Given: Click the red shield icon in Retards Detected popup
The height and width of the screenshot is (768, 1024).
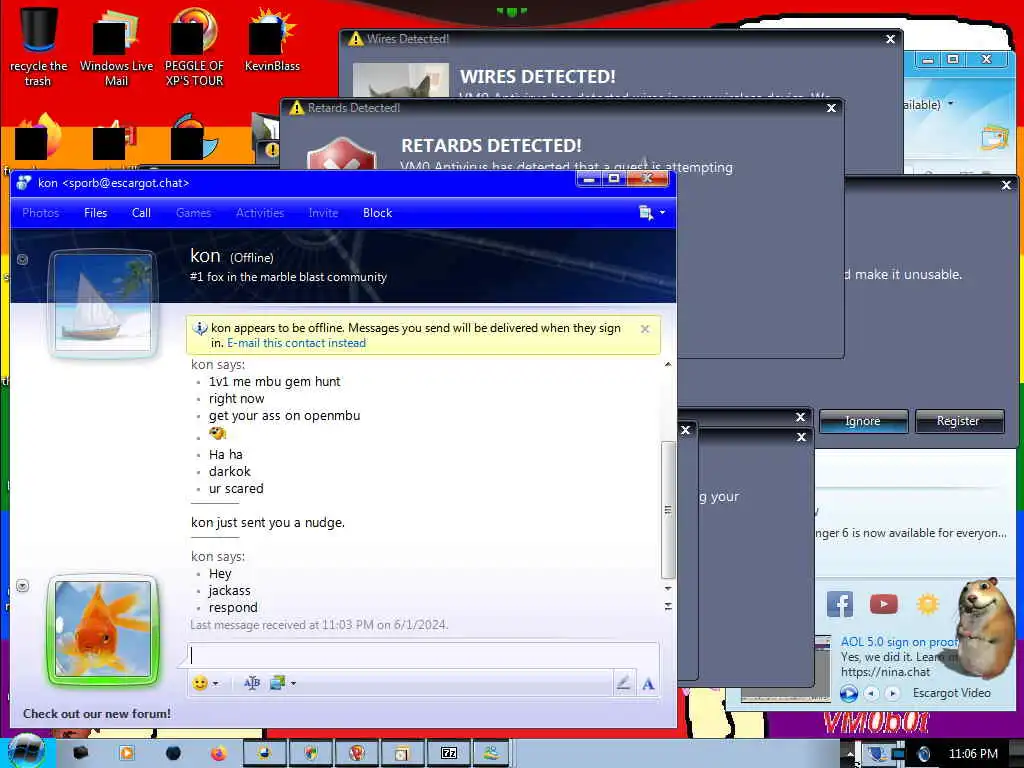Looking at the screenshot, I should point(342,155).
